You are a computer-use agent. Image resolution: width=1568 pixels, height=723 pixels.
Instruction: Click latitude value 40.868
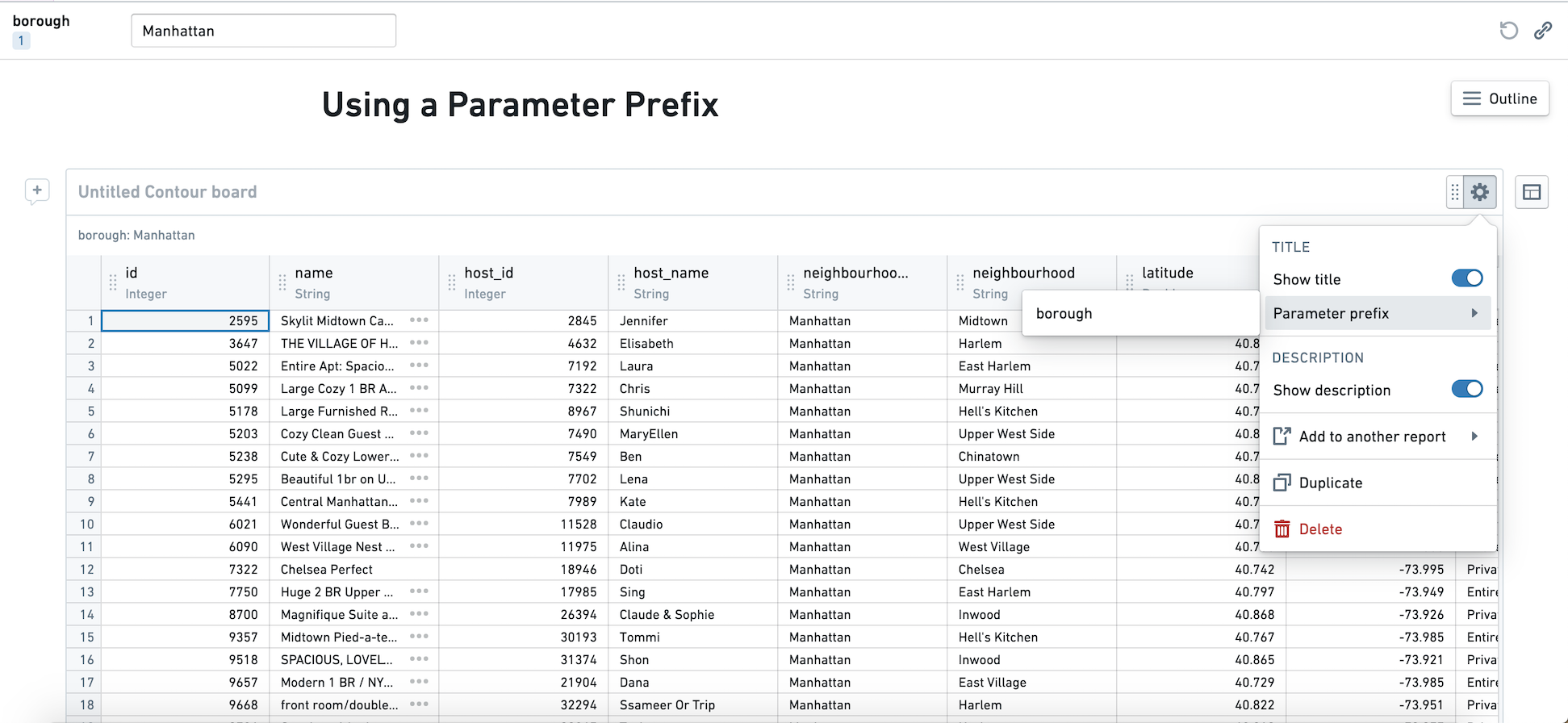pyautogui.click(x=1254, y=614)
